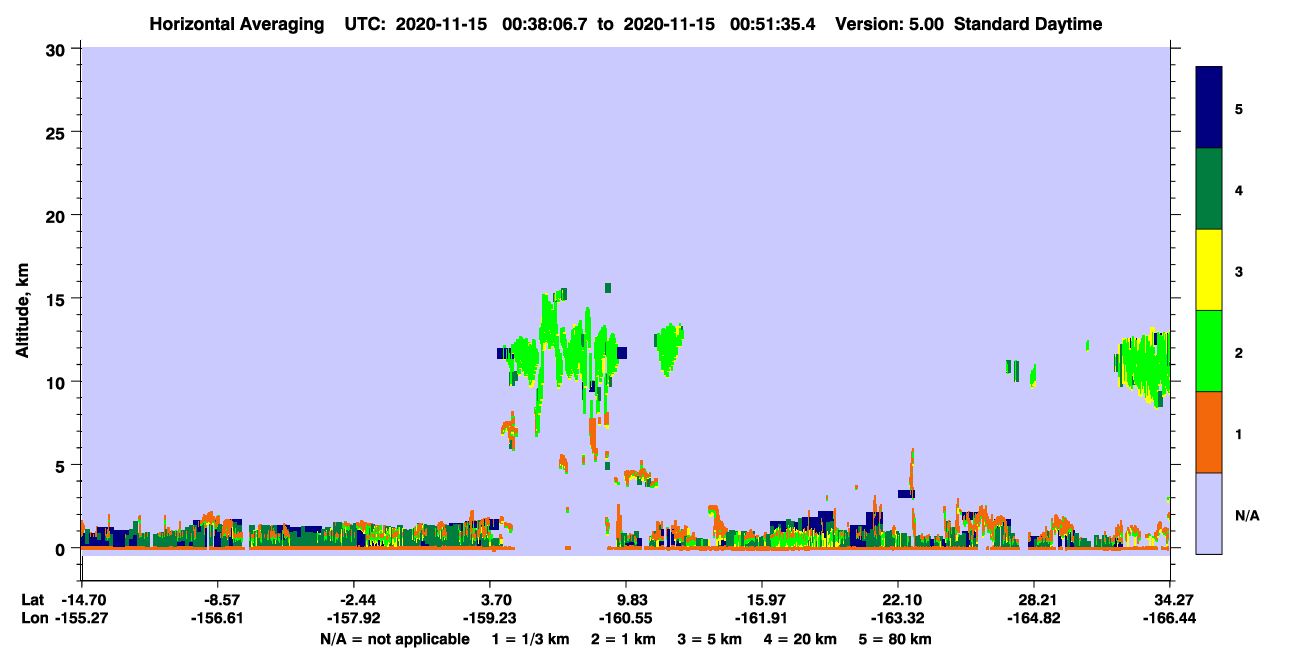Screen dimensions: 1300x667
Task: Click the dark blue colorbar segment labeled 5
Action: pos(1209,108)
